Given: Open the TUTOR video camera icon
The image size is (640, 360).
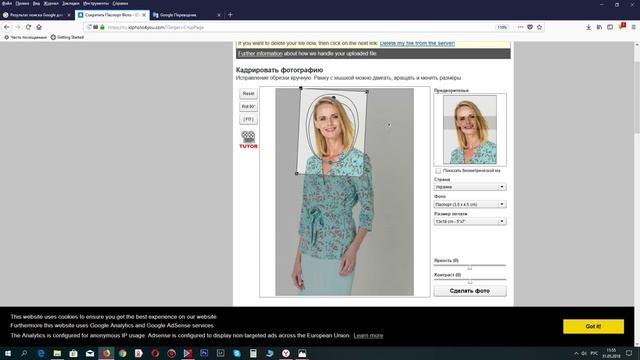Looking at the screenshot, I should (x=248, y=140).
